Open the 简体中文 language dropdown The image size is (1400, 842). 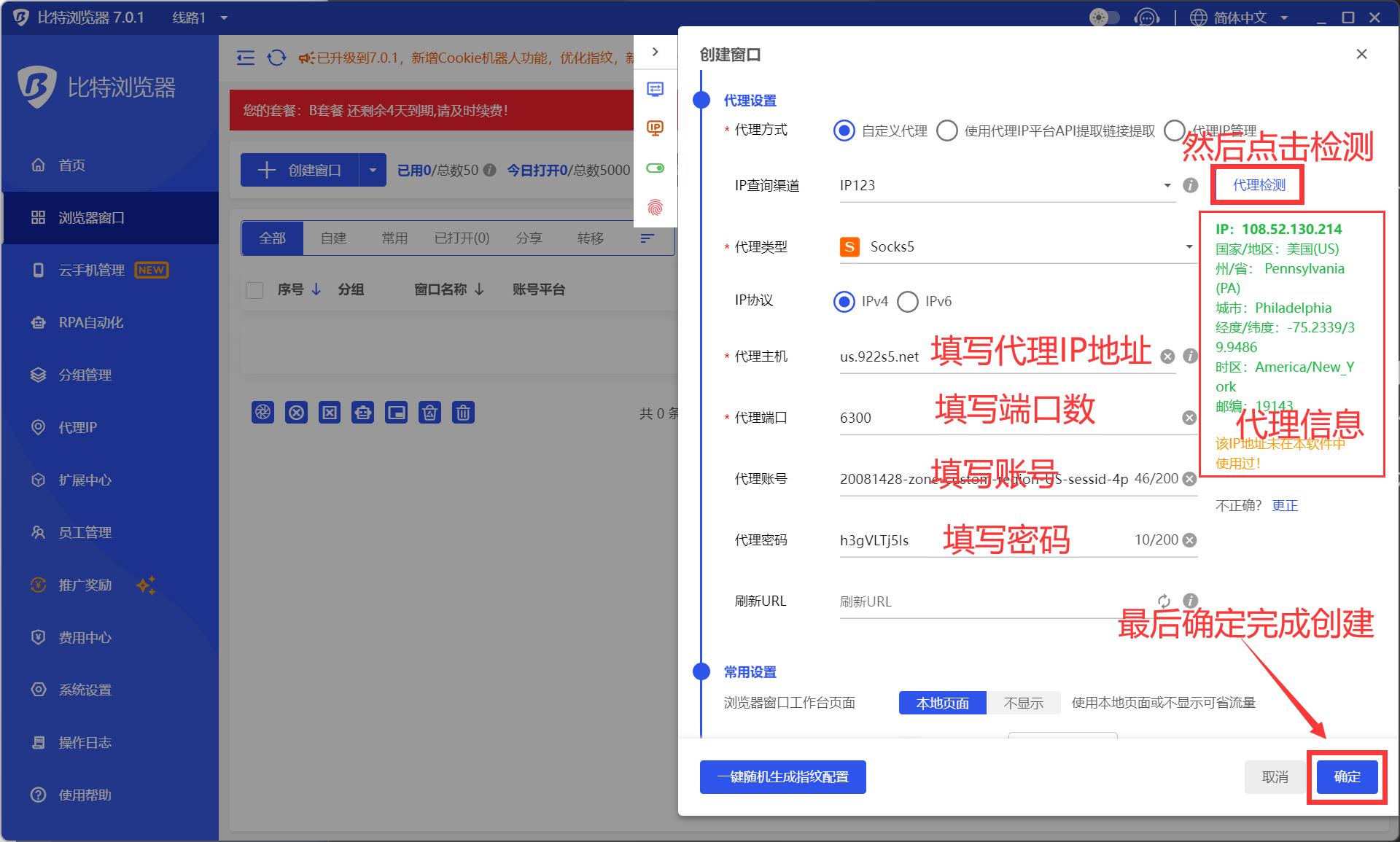(x=1240, y=17)
